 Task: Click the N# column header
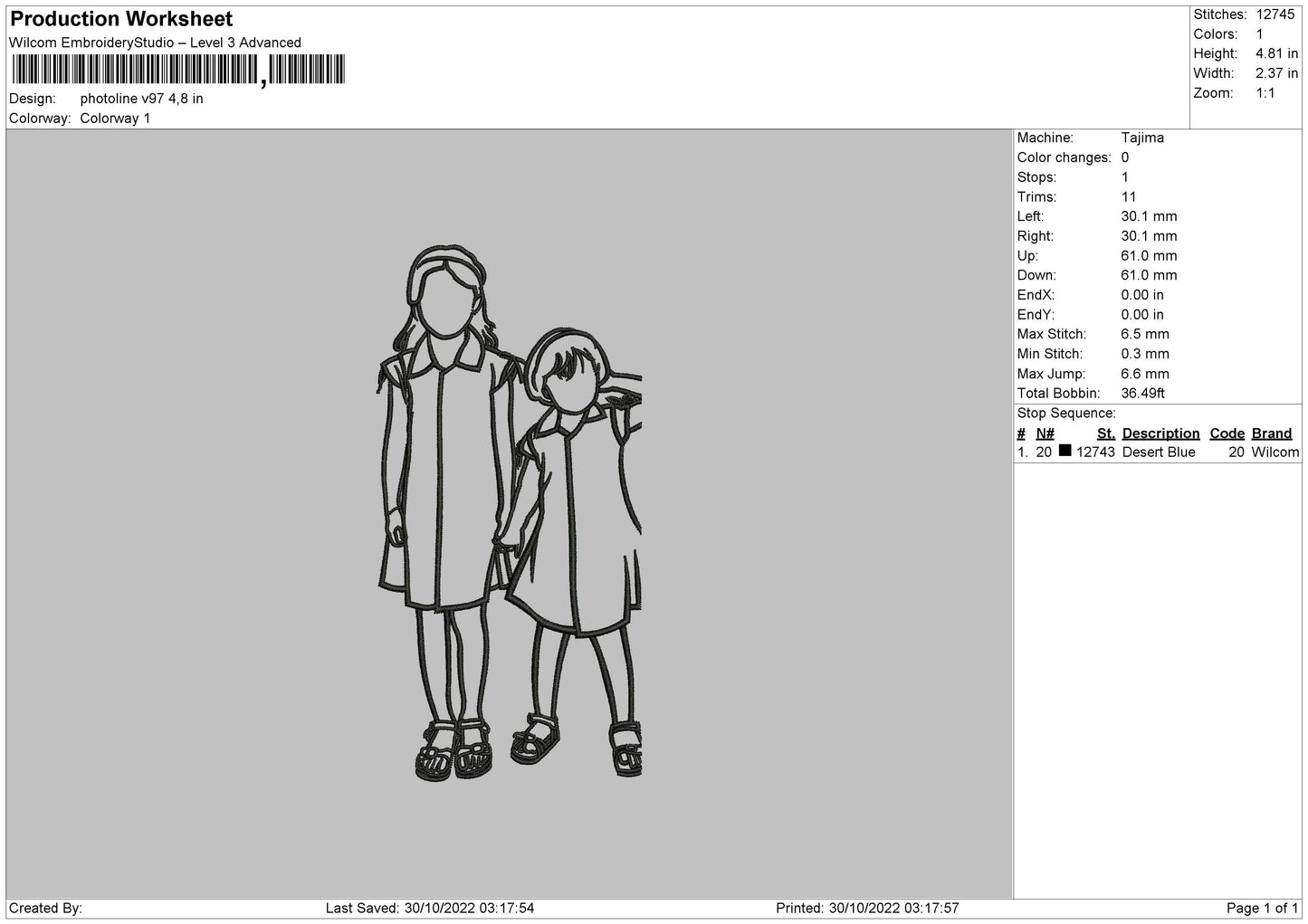[x=1045, y=433]
